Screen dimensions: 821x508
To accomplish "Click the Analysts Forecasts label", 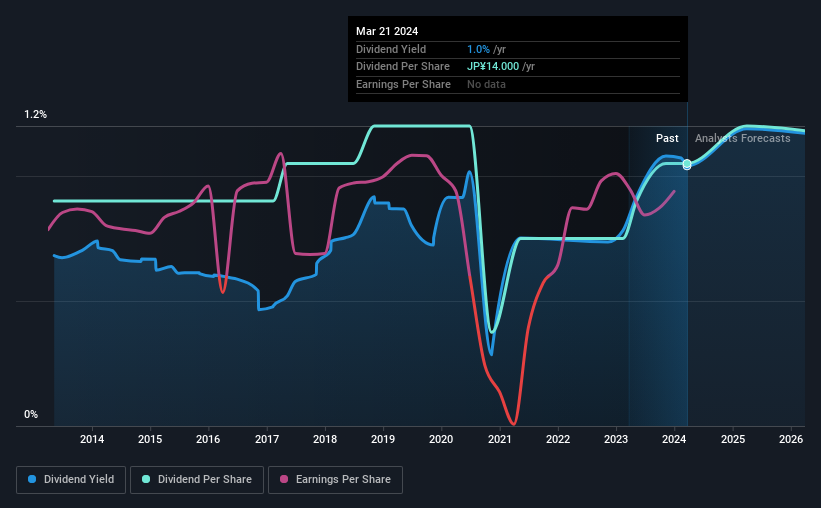I will pos(742,138).
